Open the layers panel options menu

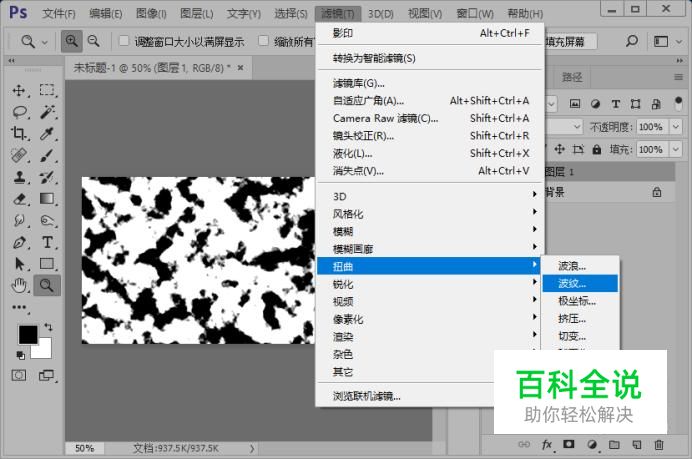pyautogui.click(x=678, y=78)
